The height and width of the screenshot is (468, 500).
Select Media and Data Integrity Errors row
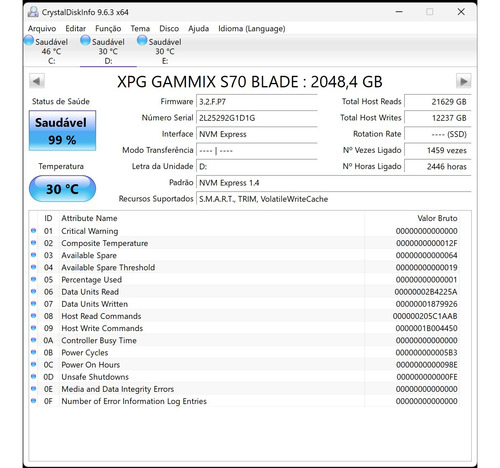(244, 389)
